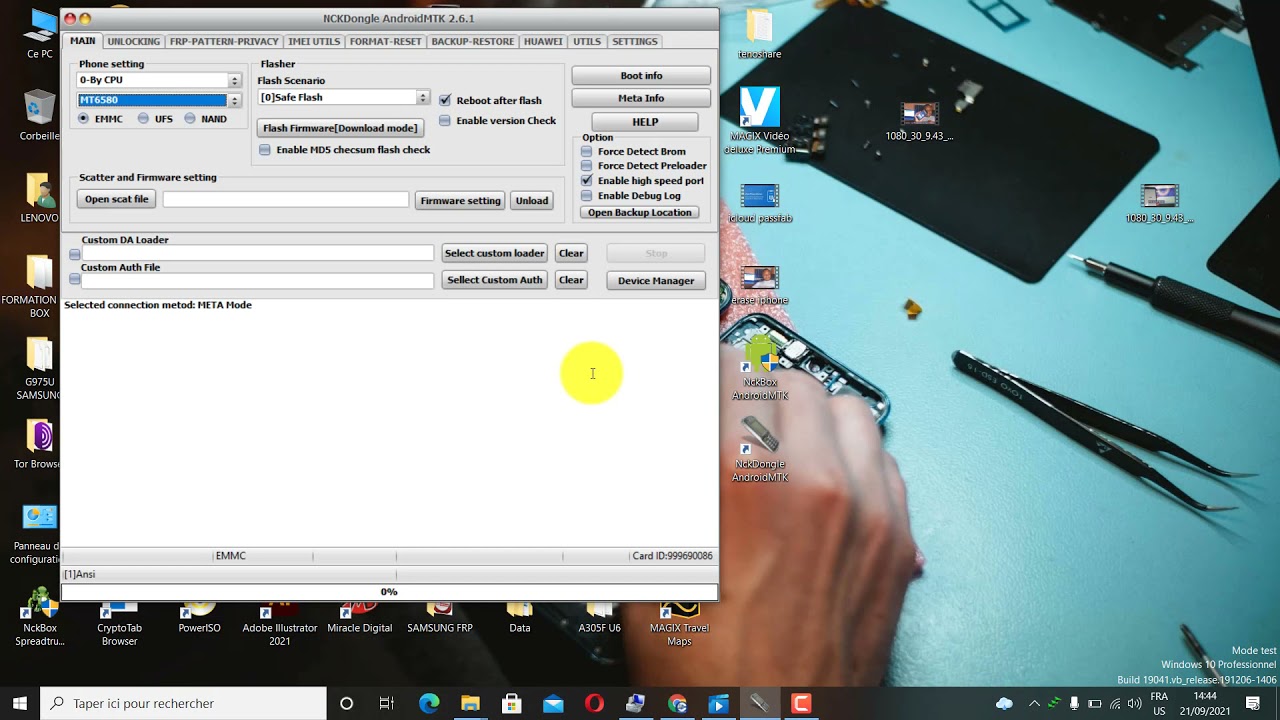The width and height of the screenshot is (1280, 720).
Task: Open the FRP-PATTERN-PRIVACY tab
Action: (x=224, y=42)
